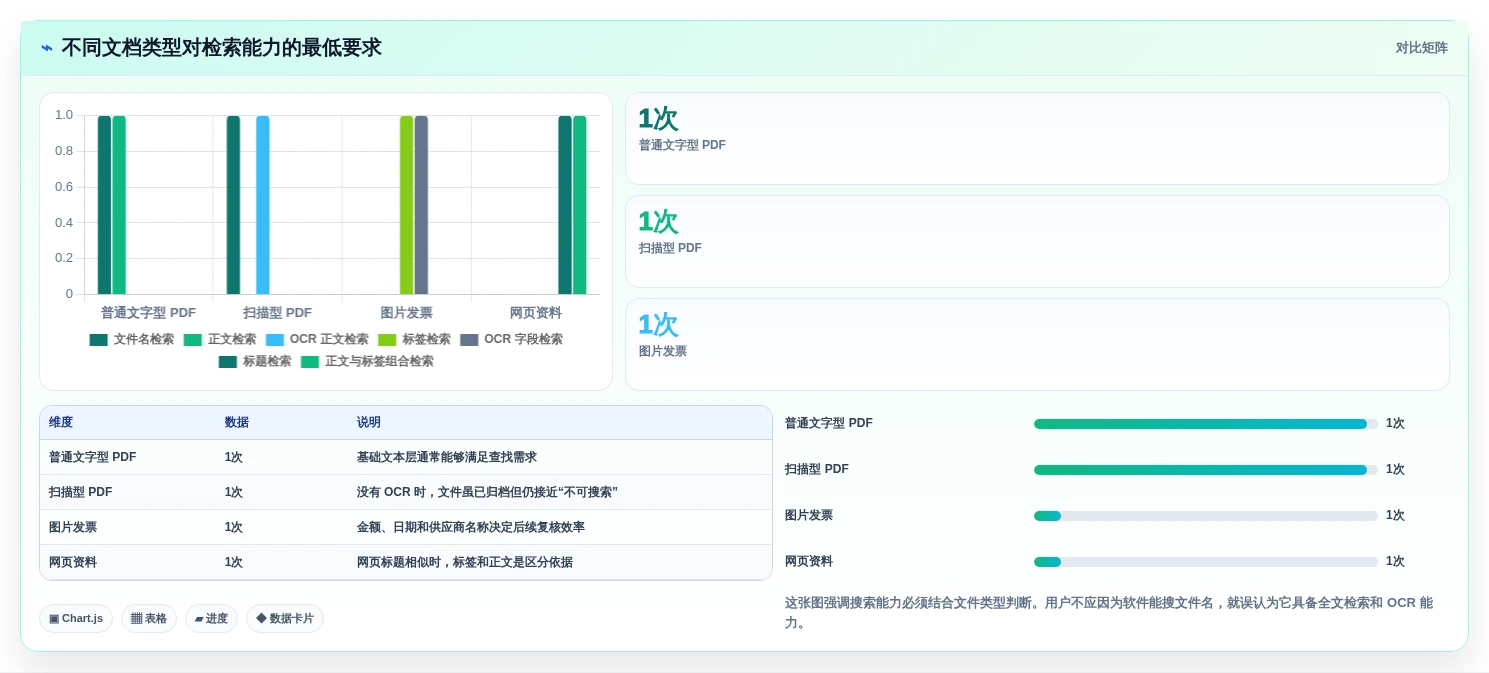The height and width of the screenshot is (673, 1489).
Task: Click the title 不同文档类型对检索能力的最低要求
Action: [221, 48]
